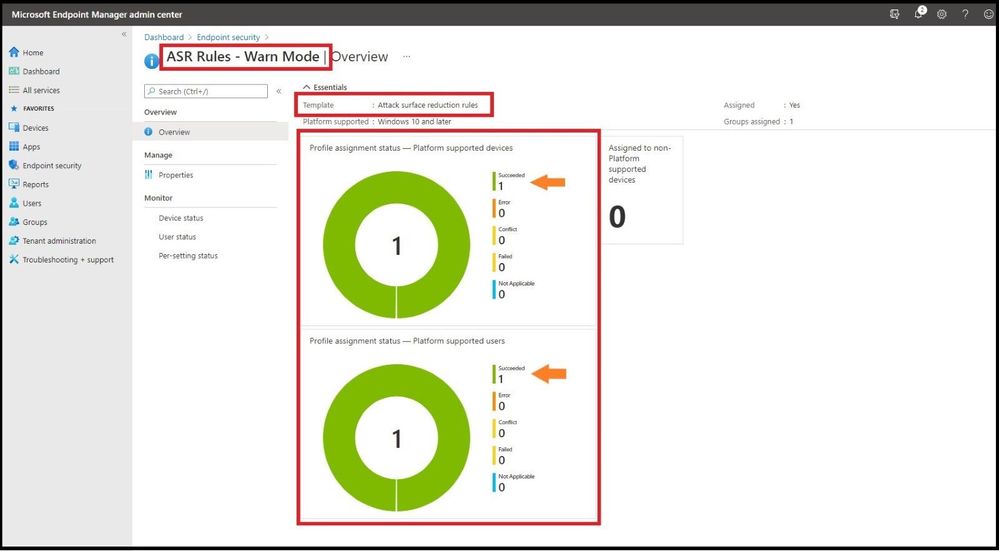Open Reports in left navigation
999x551 pixels.
pos(36,185)
